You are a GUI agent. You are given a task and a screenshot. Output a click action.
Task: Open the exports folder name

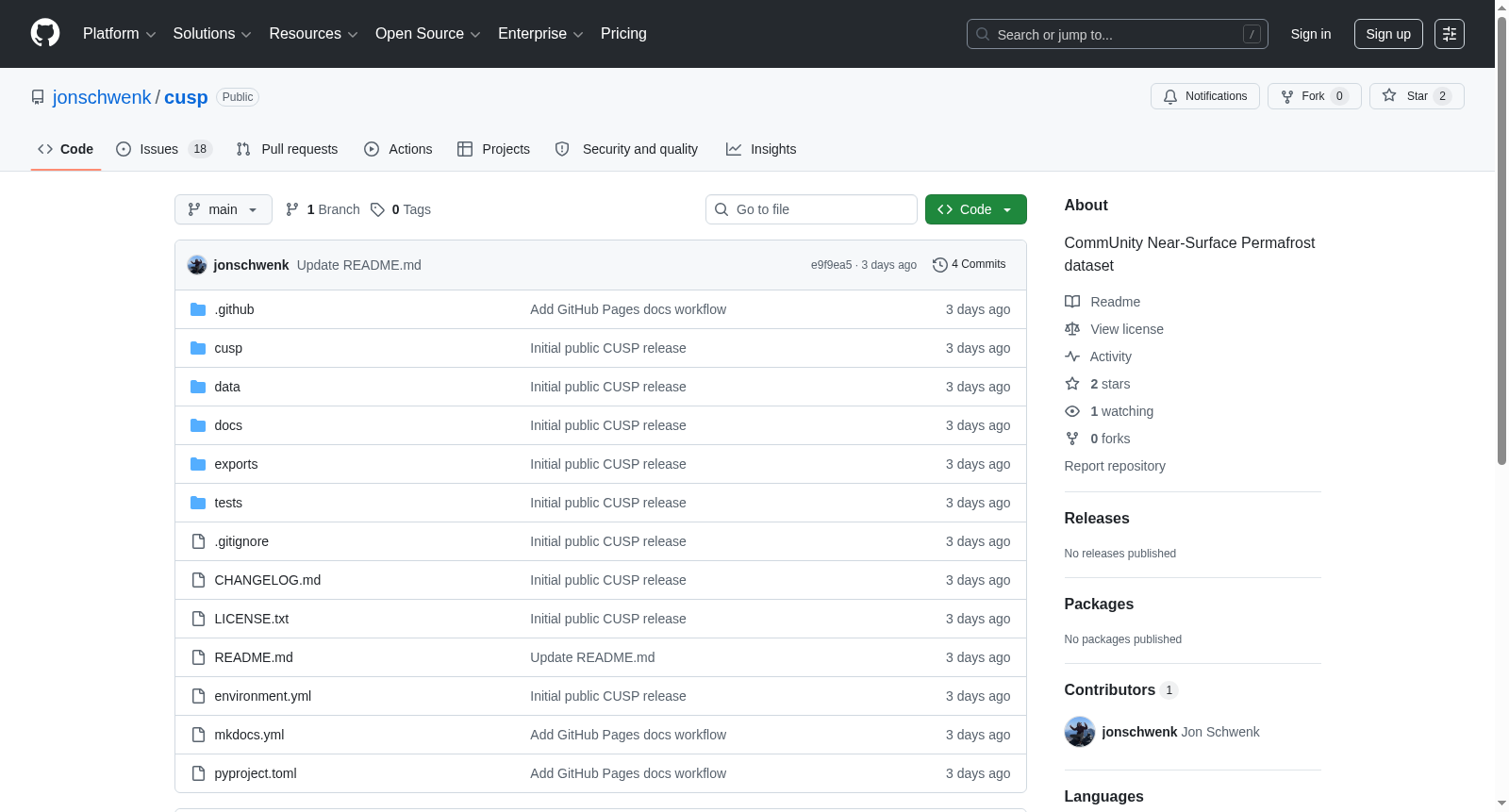click(236, 464)
